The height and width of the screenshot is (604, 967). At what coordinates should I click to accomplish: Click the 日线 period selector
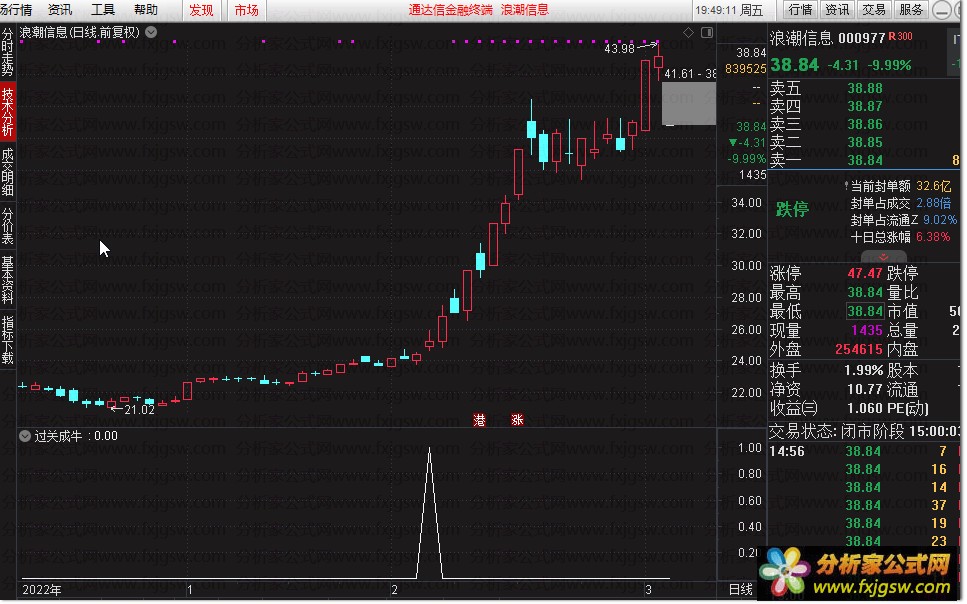[x=741, y=589]
